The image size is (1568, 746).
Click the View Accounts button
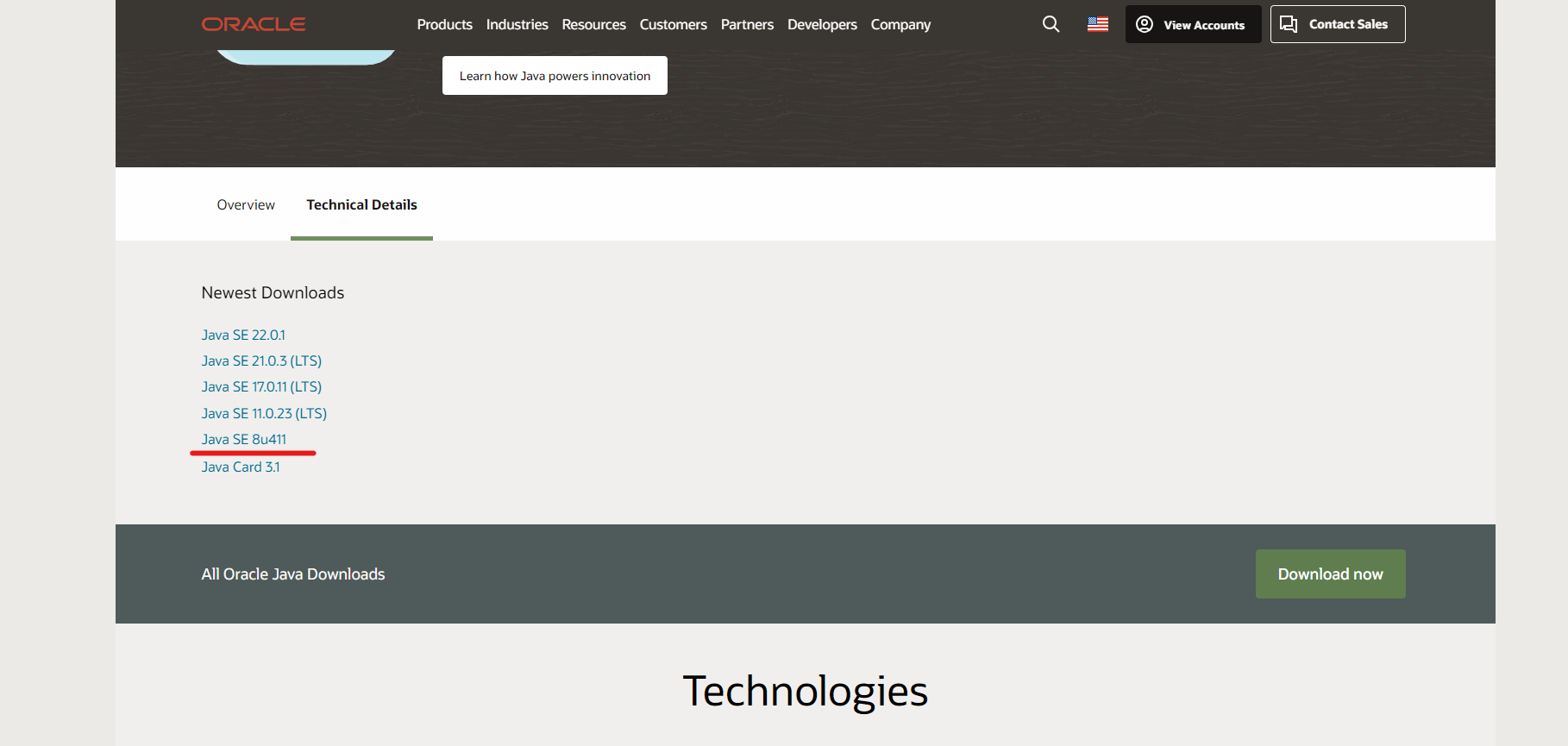pos(1193,24)
